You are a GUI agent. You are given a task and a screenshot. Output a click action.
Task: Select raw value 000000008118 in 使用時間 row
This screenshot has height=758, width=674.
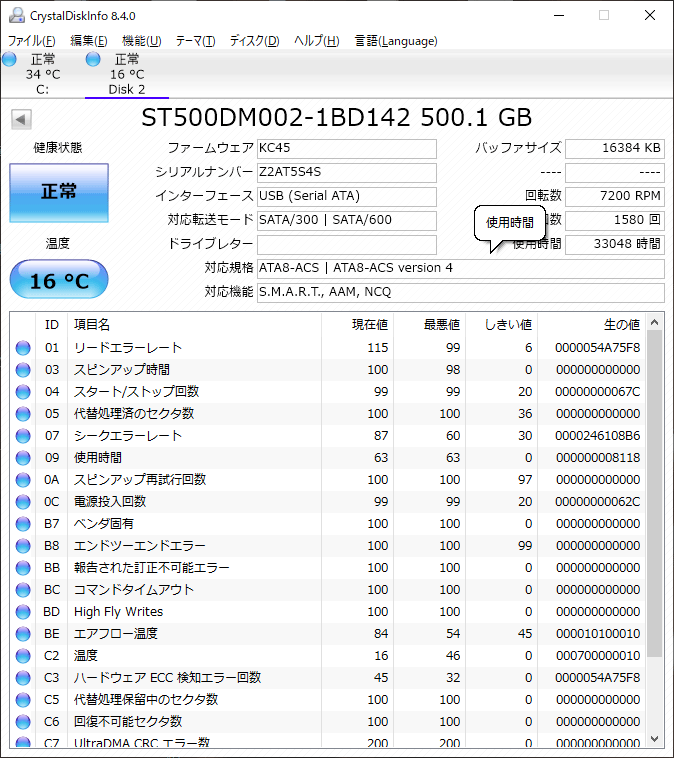(x=598, y=458)
